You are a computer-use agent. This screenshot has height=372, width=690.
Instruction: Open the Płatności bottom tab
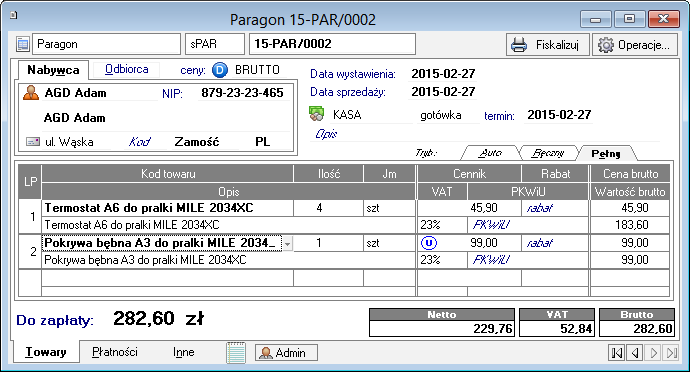coord(115,352)
